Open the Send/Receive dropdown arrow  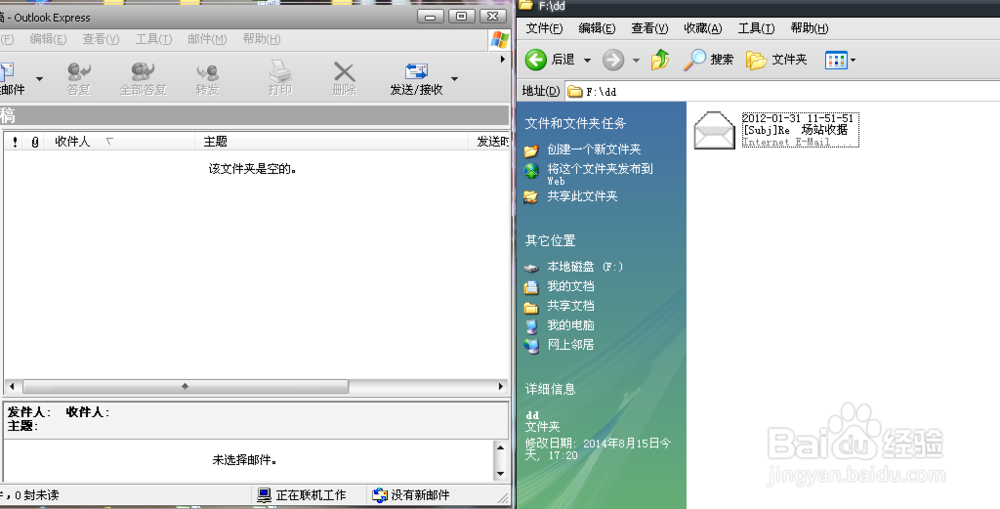[455, 79]
